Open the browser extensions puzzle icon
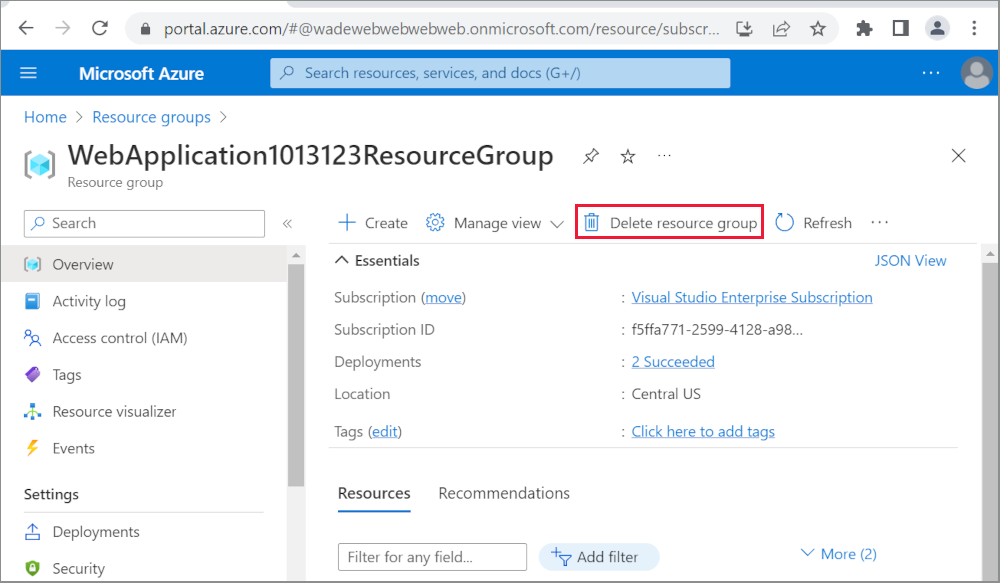The image size is (1000, 583). point(864,29)
